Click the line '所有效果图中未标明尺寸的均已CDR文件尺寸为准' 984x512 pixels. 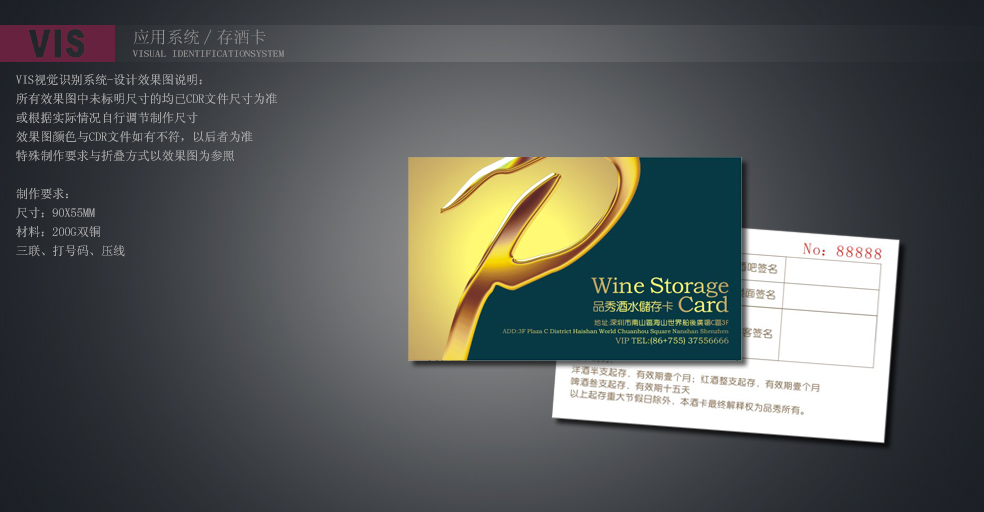click(x=146, y=99)
